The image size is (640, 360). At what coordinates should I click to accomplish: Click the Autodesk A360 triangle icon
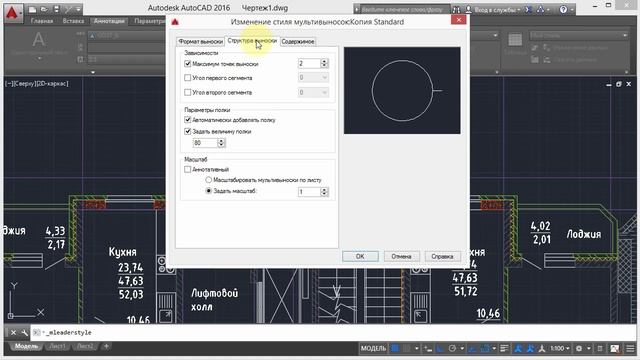[x=541, y=9]
